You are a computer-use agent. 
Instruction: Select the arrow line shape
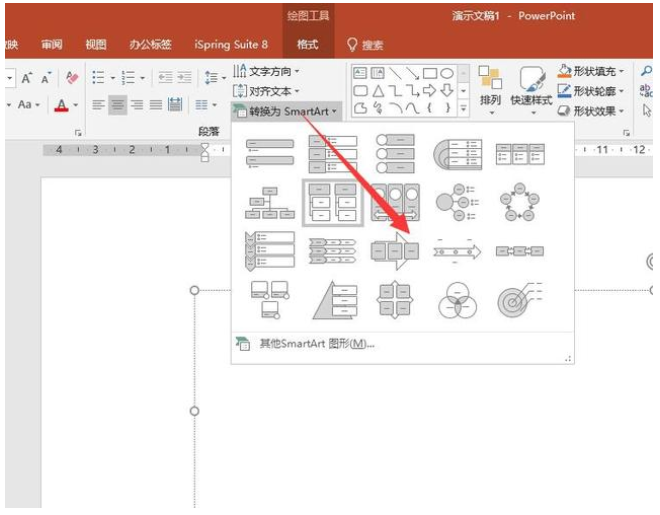click(412, 73)
